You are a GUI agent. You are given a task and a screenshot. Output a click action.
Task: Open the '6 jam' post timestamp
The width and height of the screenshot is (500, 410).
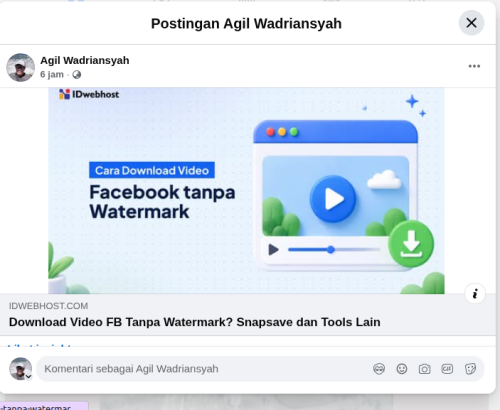[52, 74]
